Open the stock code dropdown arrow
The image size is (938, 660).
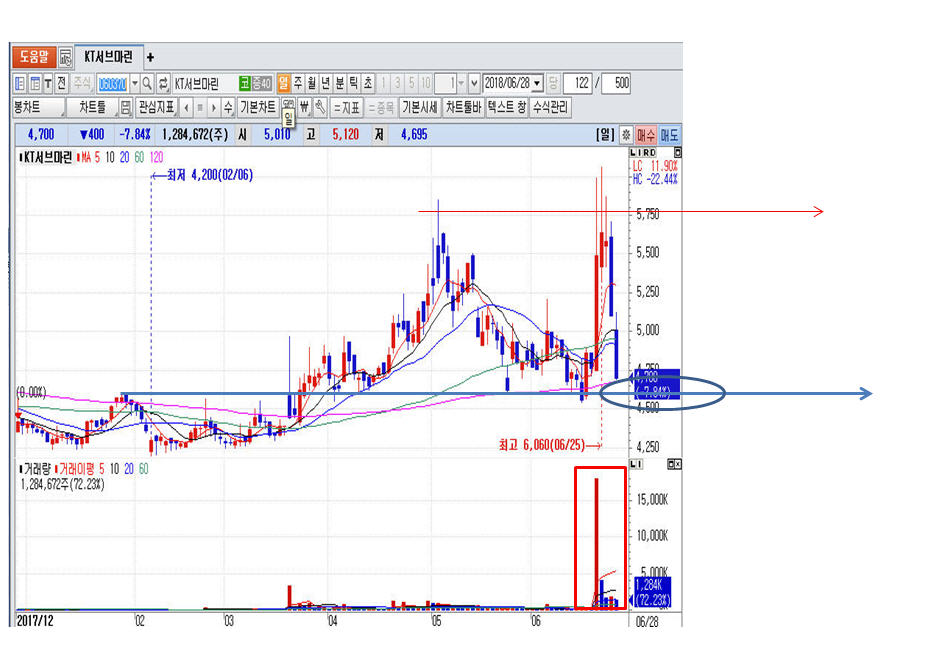pyautogui.click(x=135, y=83)
